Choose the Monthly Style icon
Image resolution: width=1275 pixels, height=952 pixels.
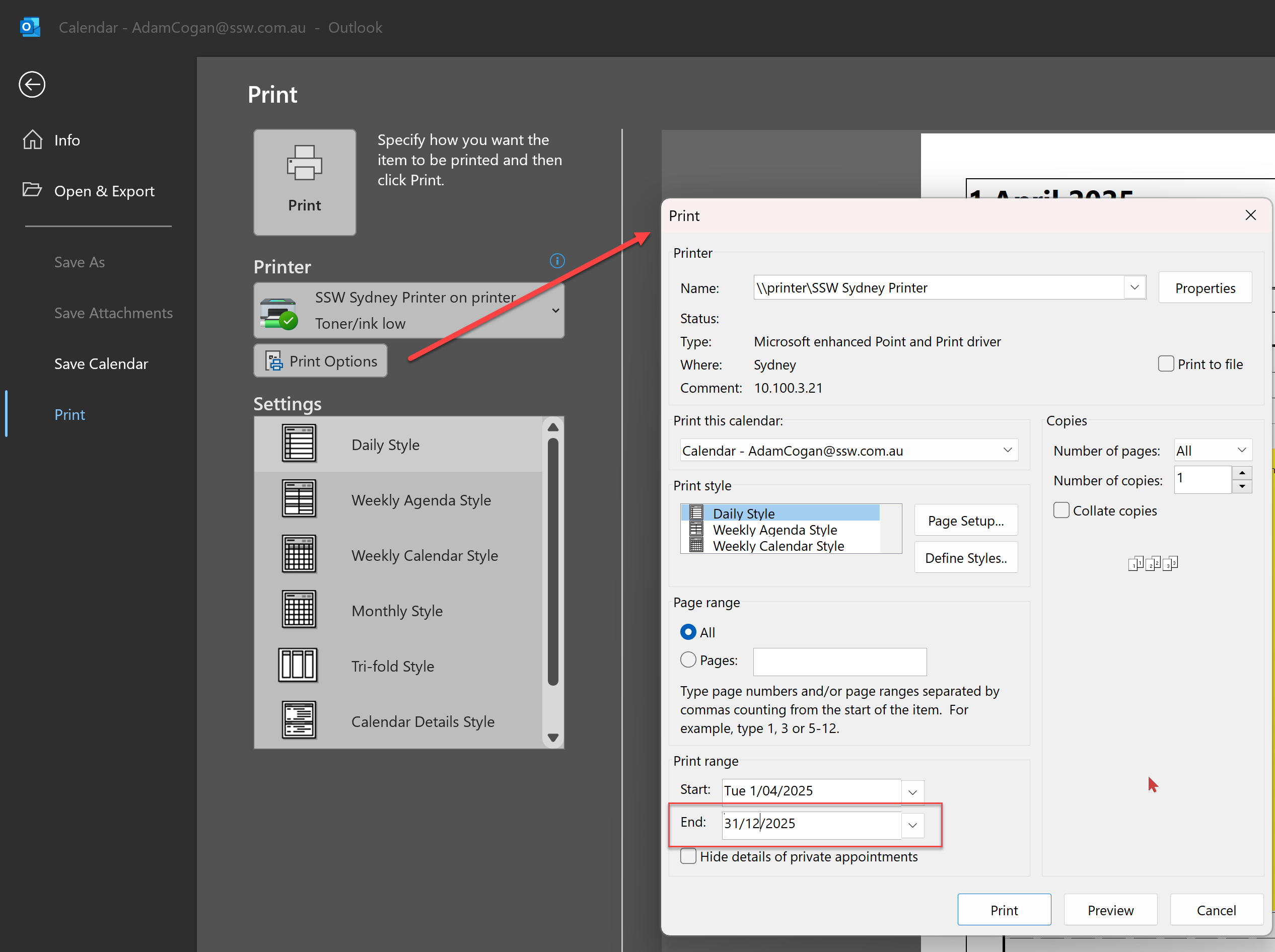tap(299, 610)
